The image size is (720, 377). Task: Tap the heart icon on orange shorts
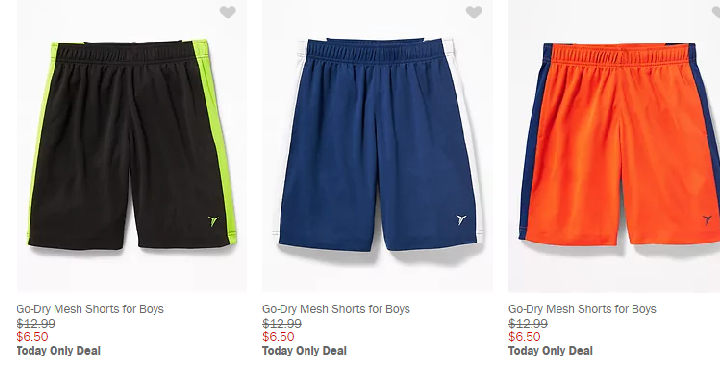pos(715,12)
